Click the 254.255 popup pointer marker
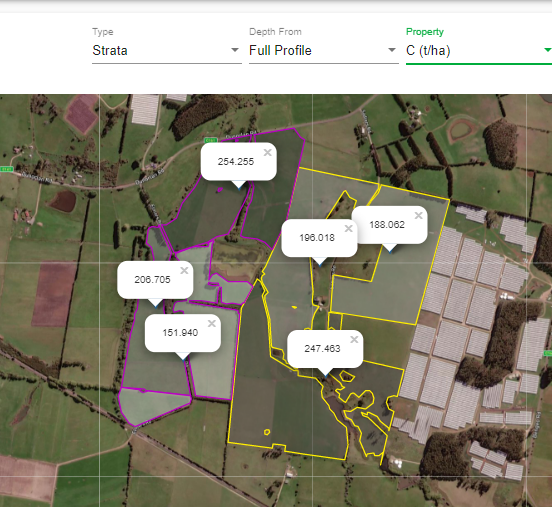This screenshot has height=507, width=552. [239, 185]
